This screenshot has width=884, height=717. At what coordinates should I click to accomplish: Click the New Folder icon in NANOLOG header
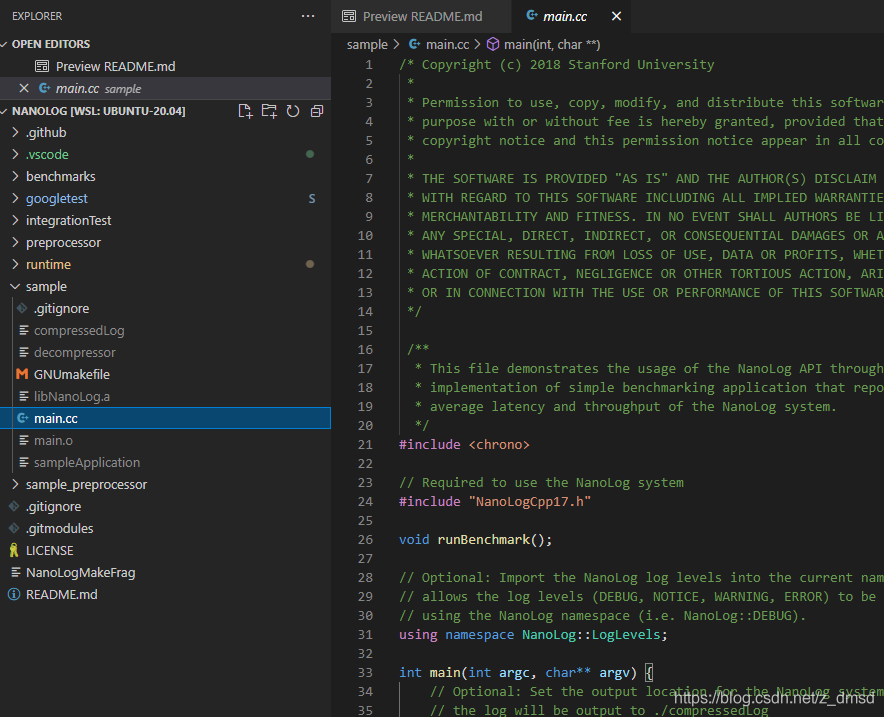(x=269, y=111)
